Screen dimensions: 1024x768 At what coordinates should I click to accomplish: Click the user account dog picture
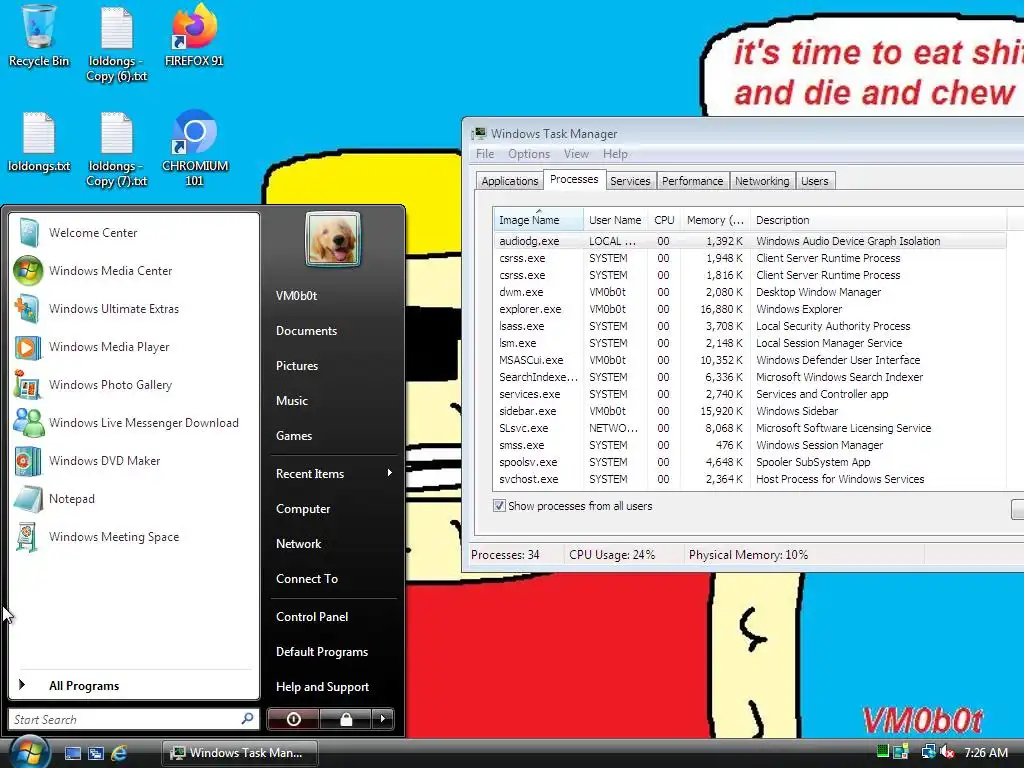click(332, 239)
